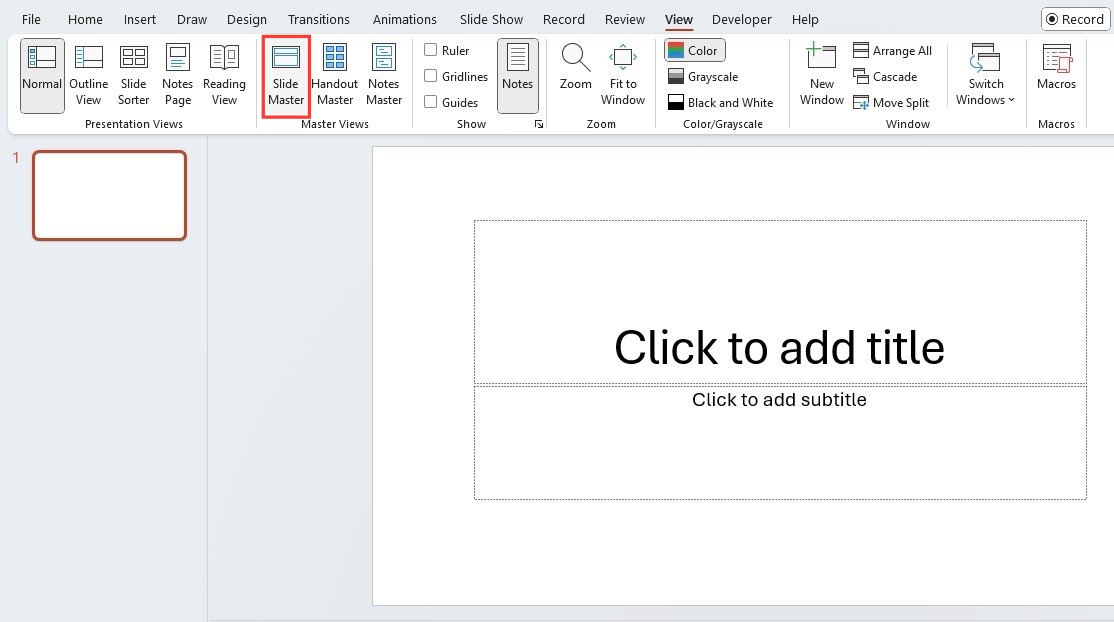Viewport: 1114px width, 622px height.
Task: Open the Help tab
Action: [x=805, y=19]
